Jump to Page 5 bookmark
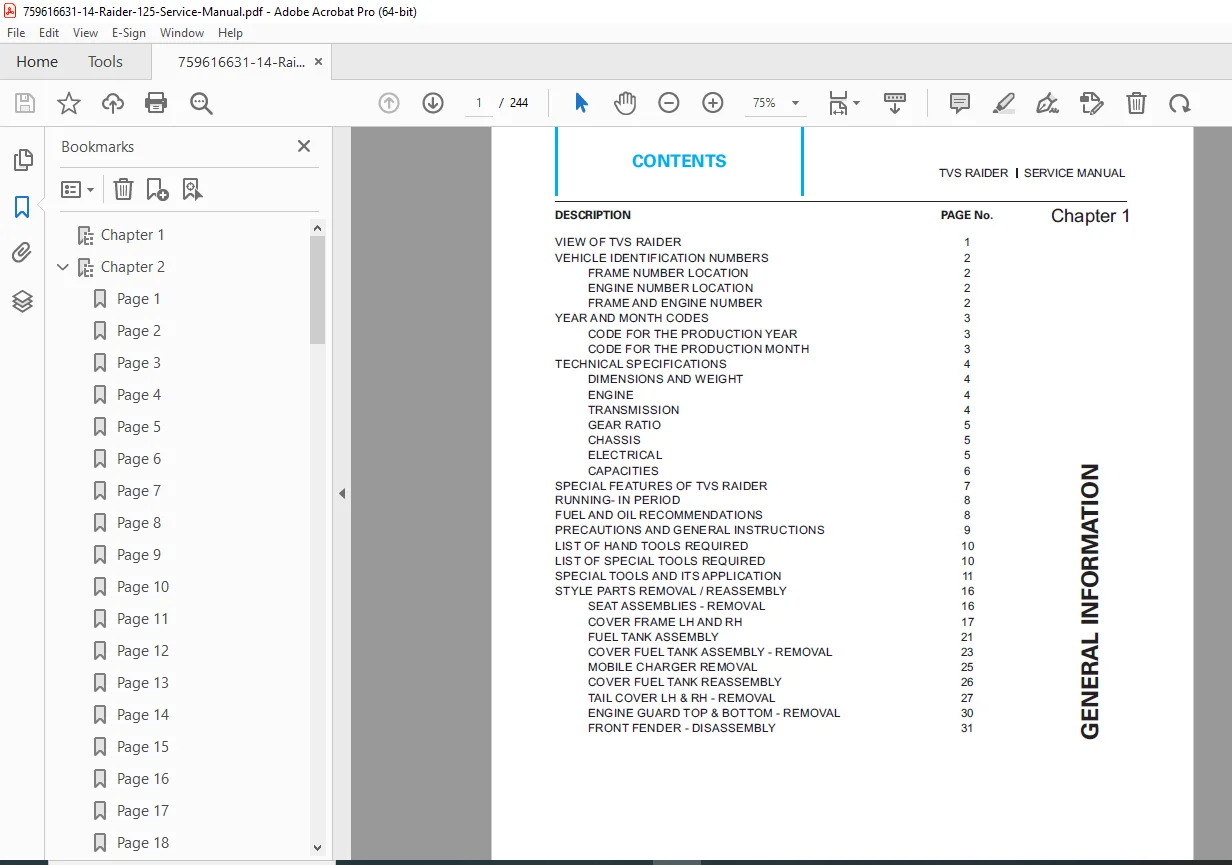 point(139,427)
